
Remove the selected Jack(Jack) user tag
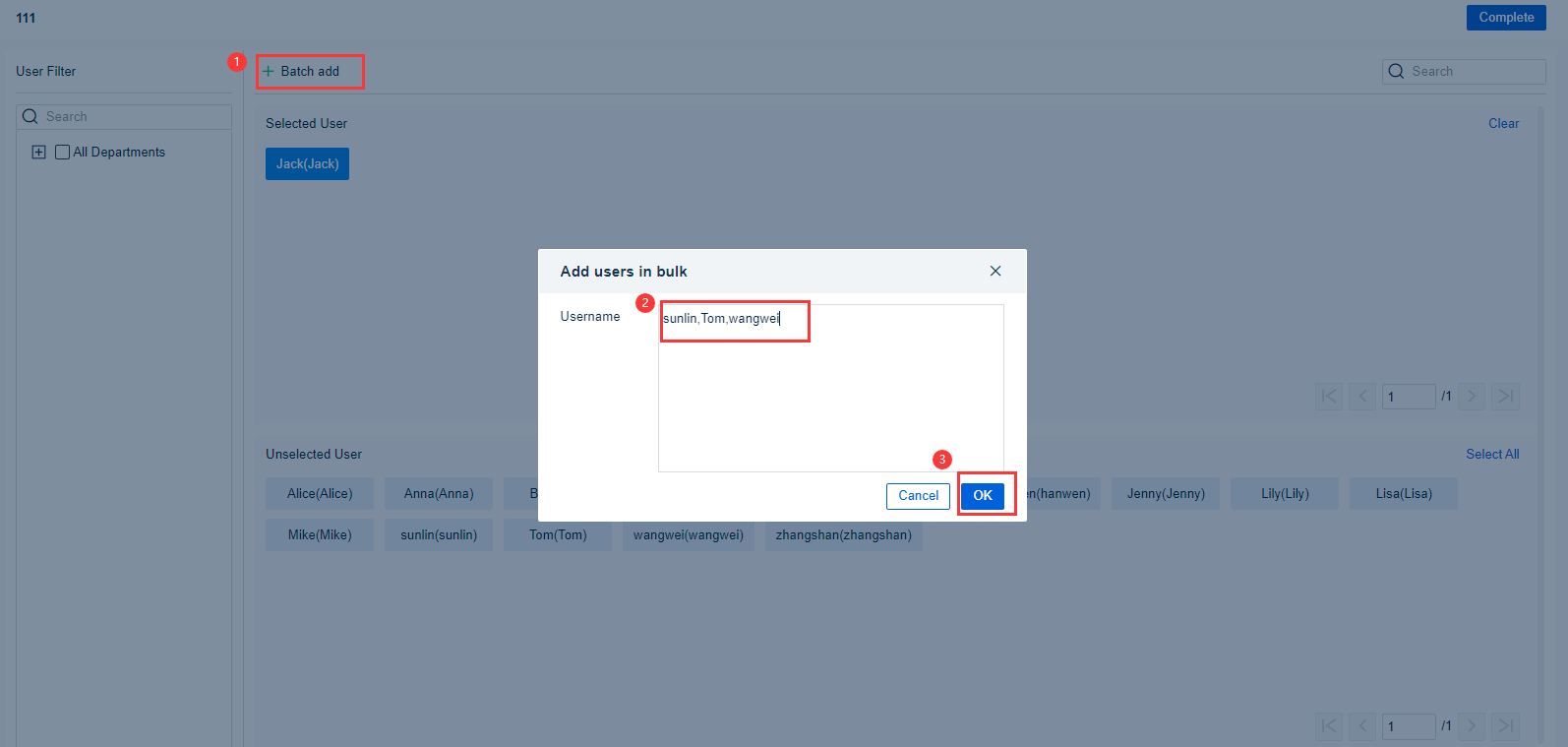pyautogui.click(x=307, y=163)
